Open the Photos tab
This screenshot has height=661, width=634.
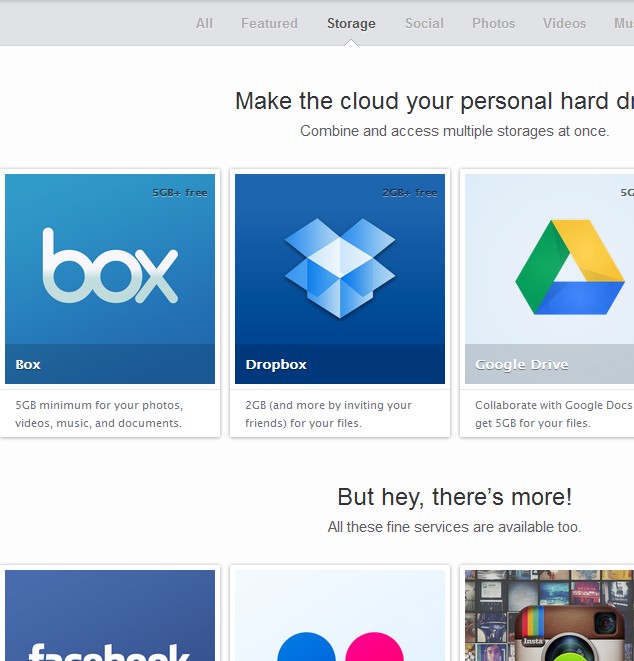coord(493,23)
